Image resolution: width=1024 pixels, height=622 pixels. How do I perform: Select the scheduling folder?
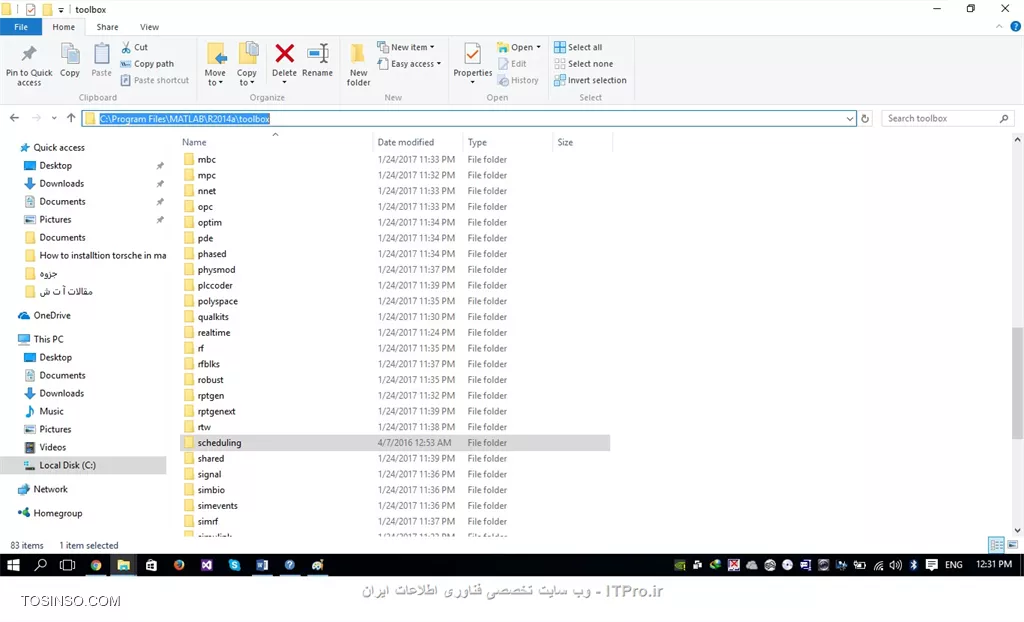(394, 442)
